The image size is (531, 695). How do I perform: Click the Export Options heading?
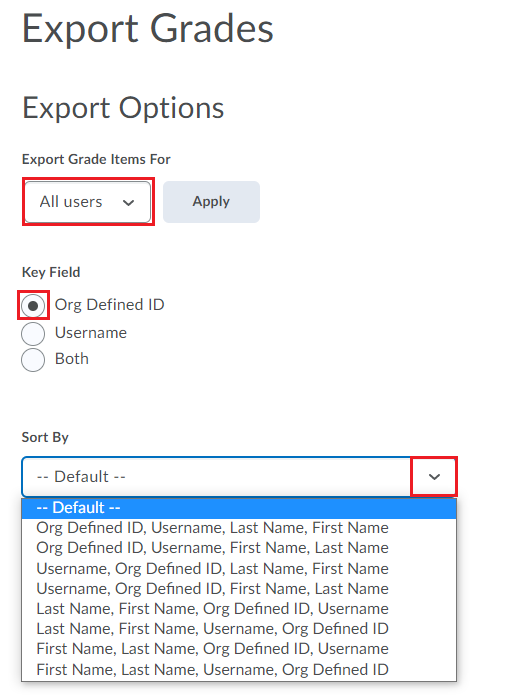coord(123,108)
